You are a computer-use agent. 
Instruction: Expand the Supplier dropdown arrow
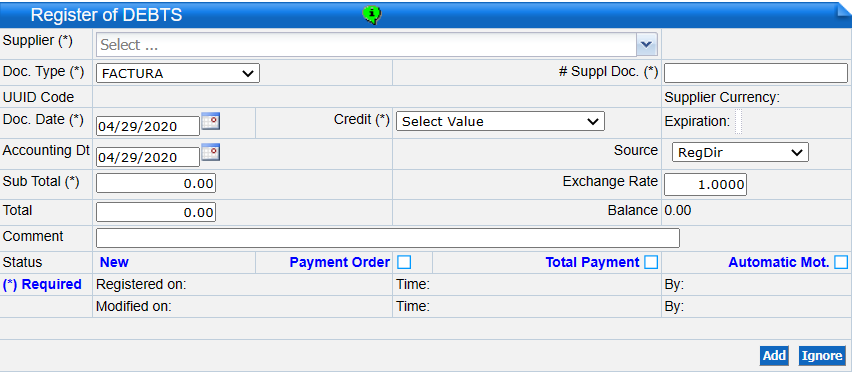646,45
